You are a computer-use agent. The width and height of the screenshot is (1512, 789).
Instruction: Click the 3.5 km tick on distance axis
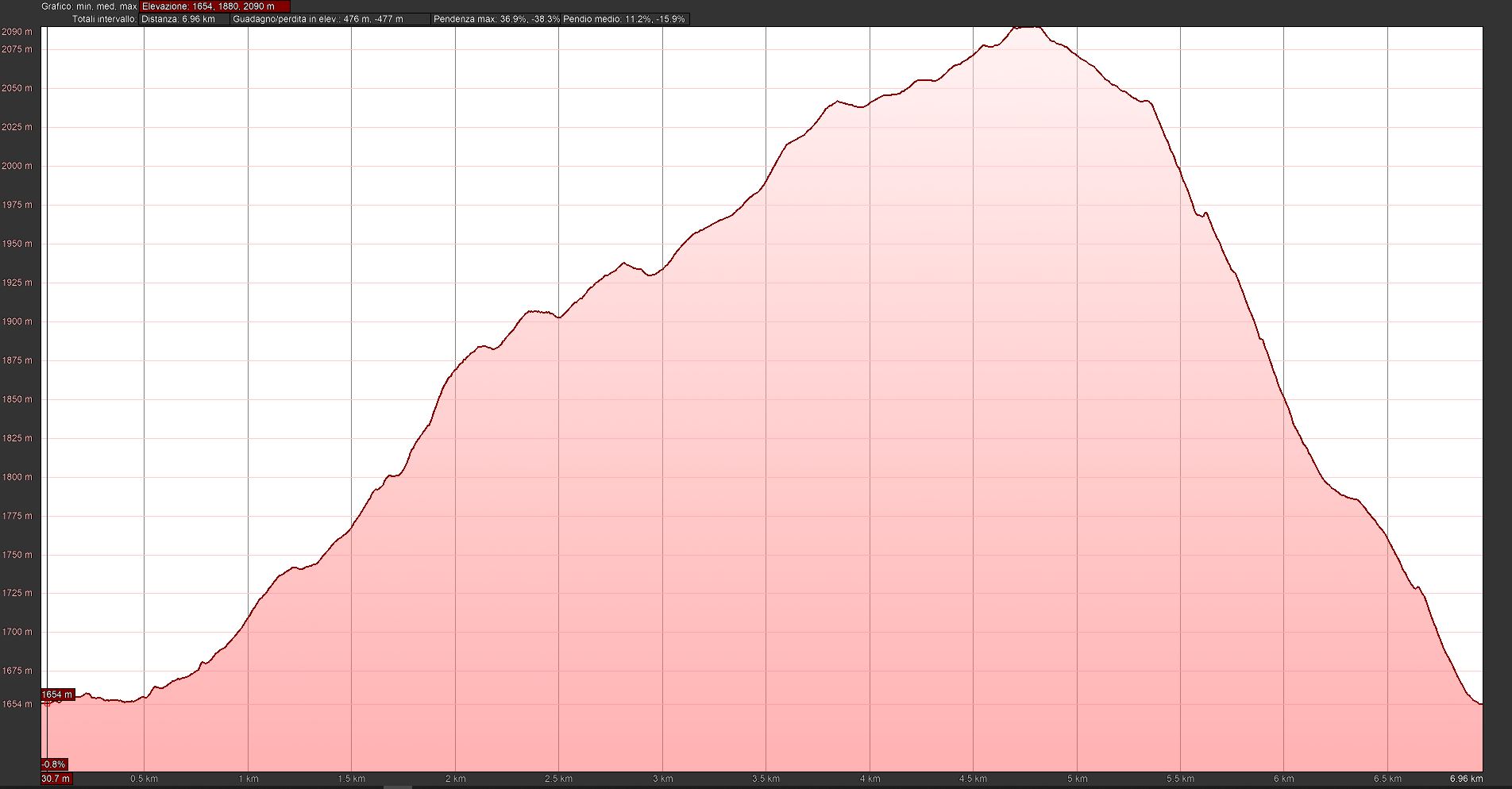click(x=766, y=779)
